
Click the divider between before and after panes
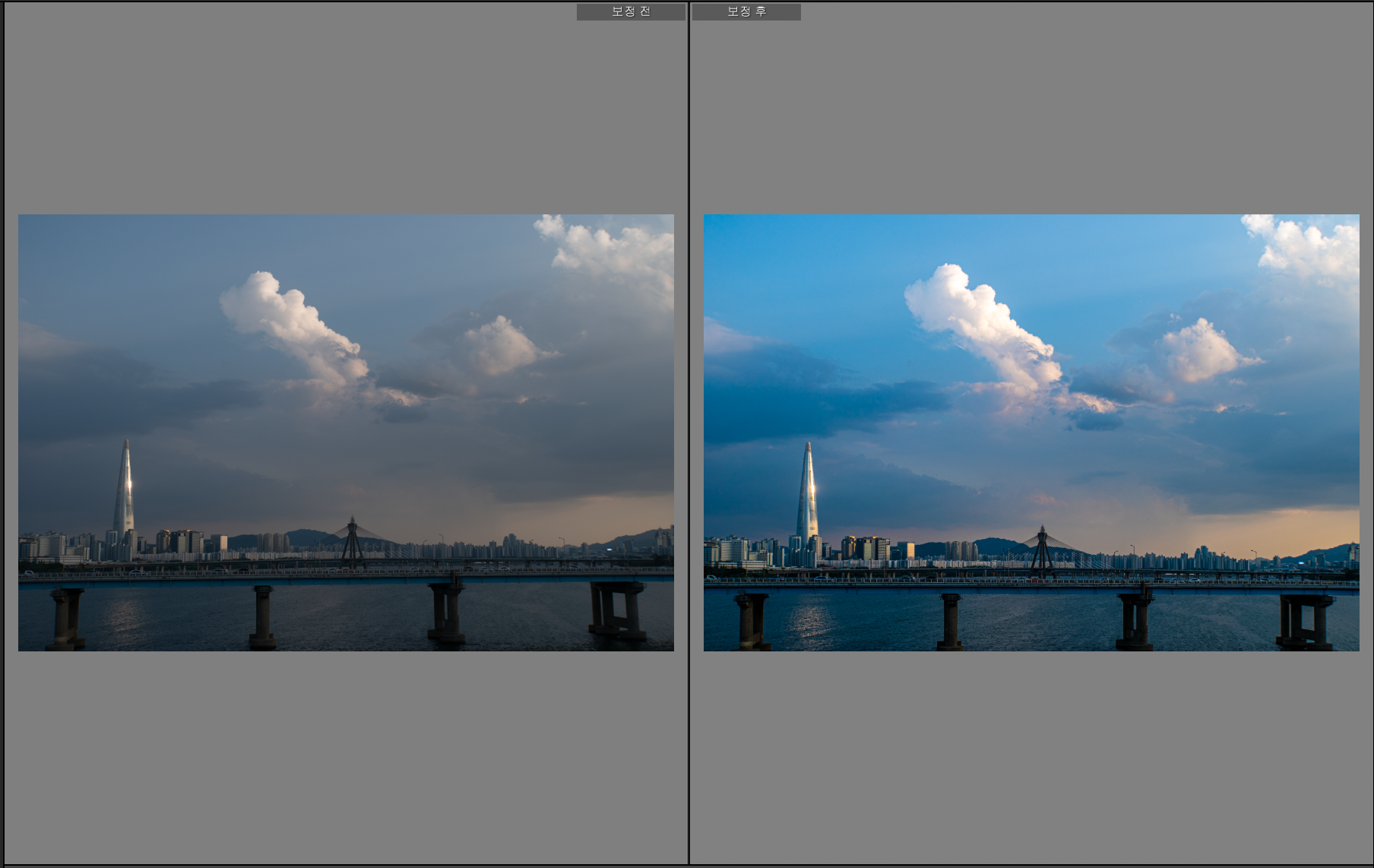689,433
